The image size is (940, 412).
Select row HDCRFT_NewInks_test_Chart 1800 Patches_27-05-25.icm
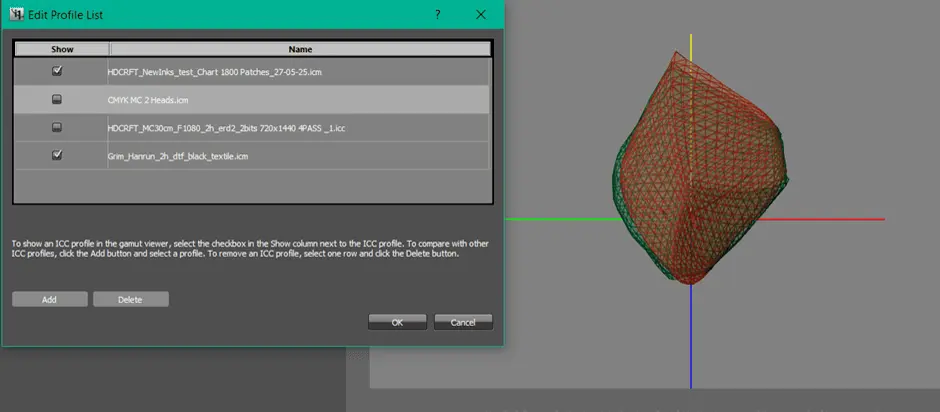pos(252,71)
